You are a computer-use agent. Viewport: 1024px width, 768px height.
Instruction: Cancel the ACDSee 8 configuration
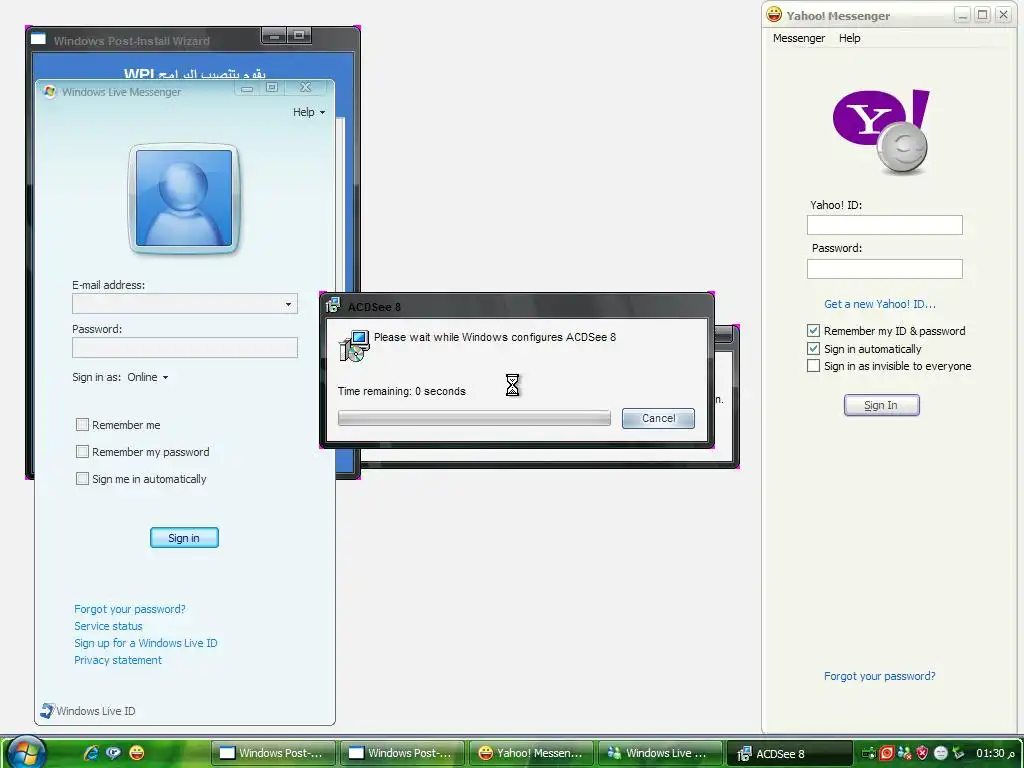point(658,418)
